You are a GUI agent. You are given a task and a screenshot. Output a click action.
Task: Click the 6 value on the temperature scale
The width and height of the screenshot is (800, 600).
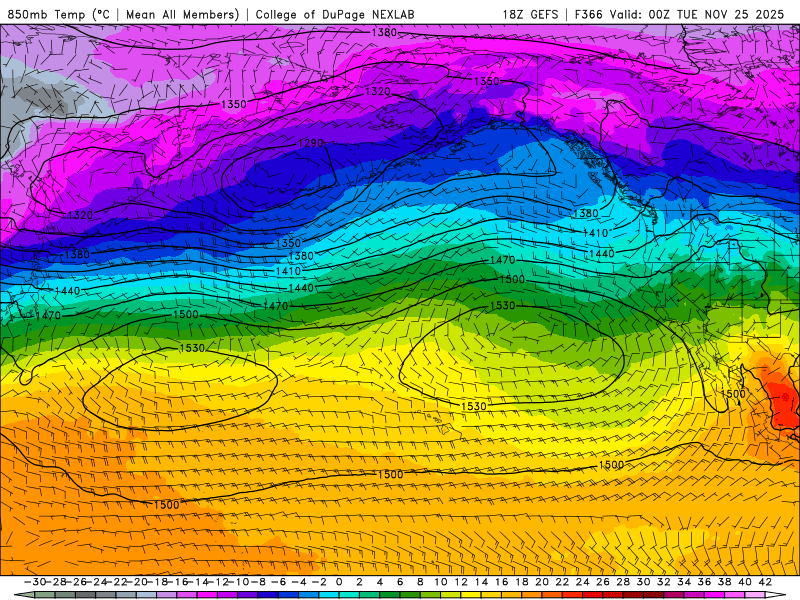click(400, 582)
